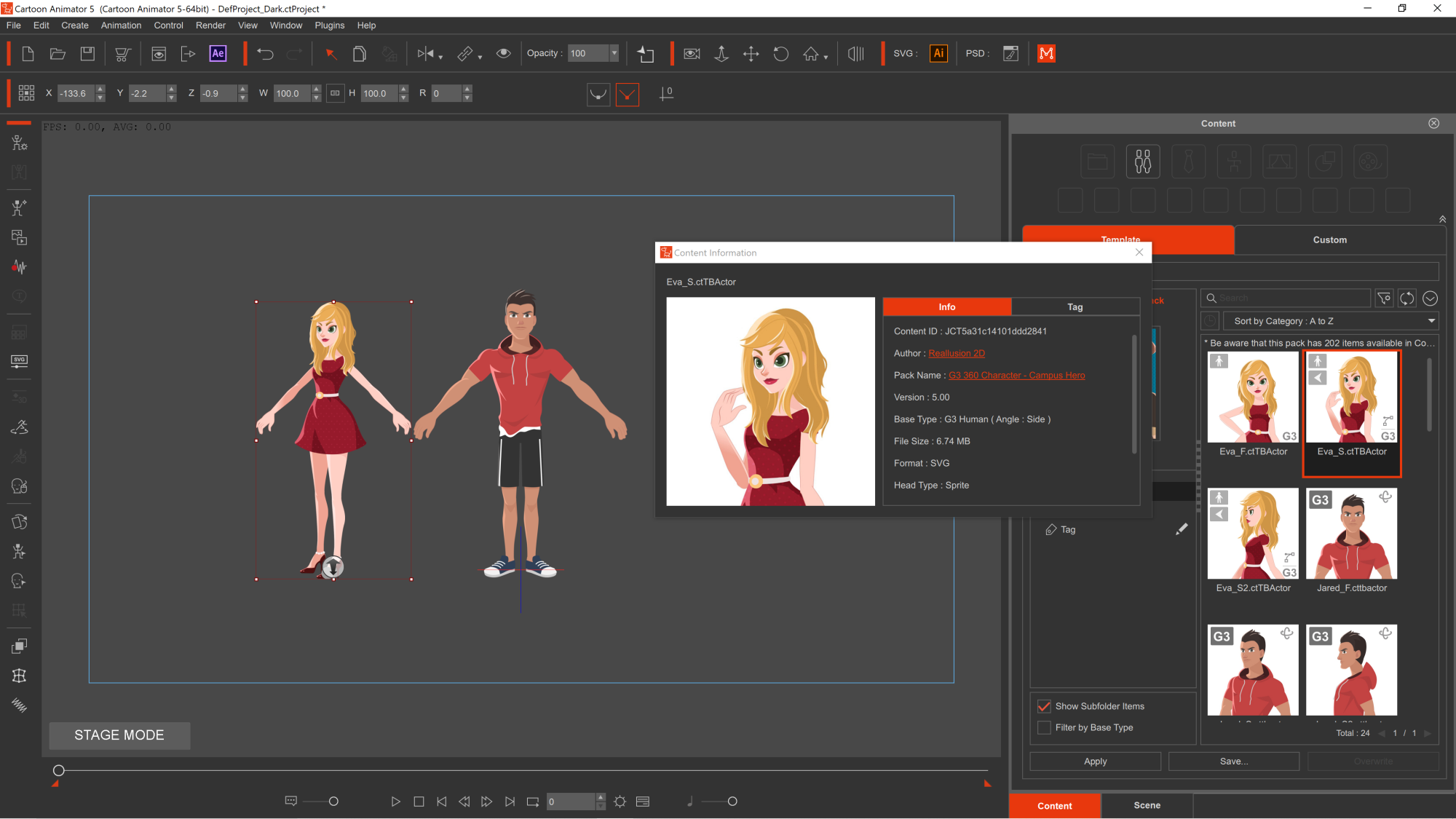Toggle Show Subfolder Items checkbox
This screenshot has height=819, width=1456.
[1044, 706]
